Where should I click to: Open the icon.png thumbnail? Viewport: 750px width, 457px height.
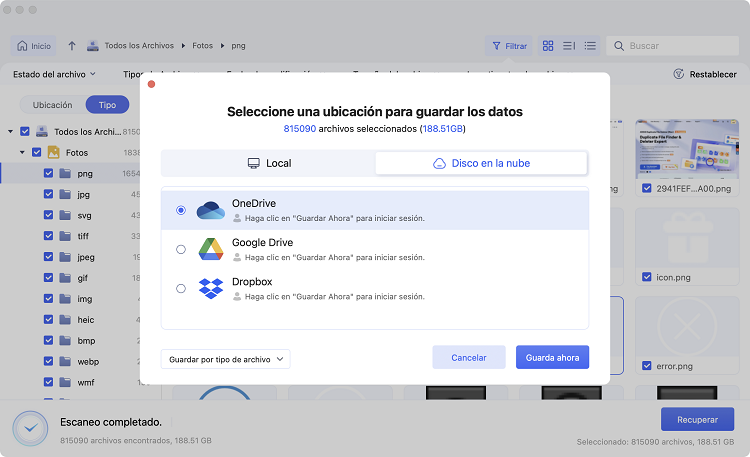[687, 237]
